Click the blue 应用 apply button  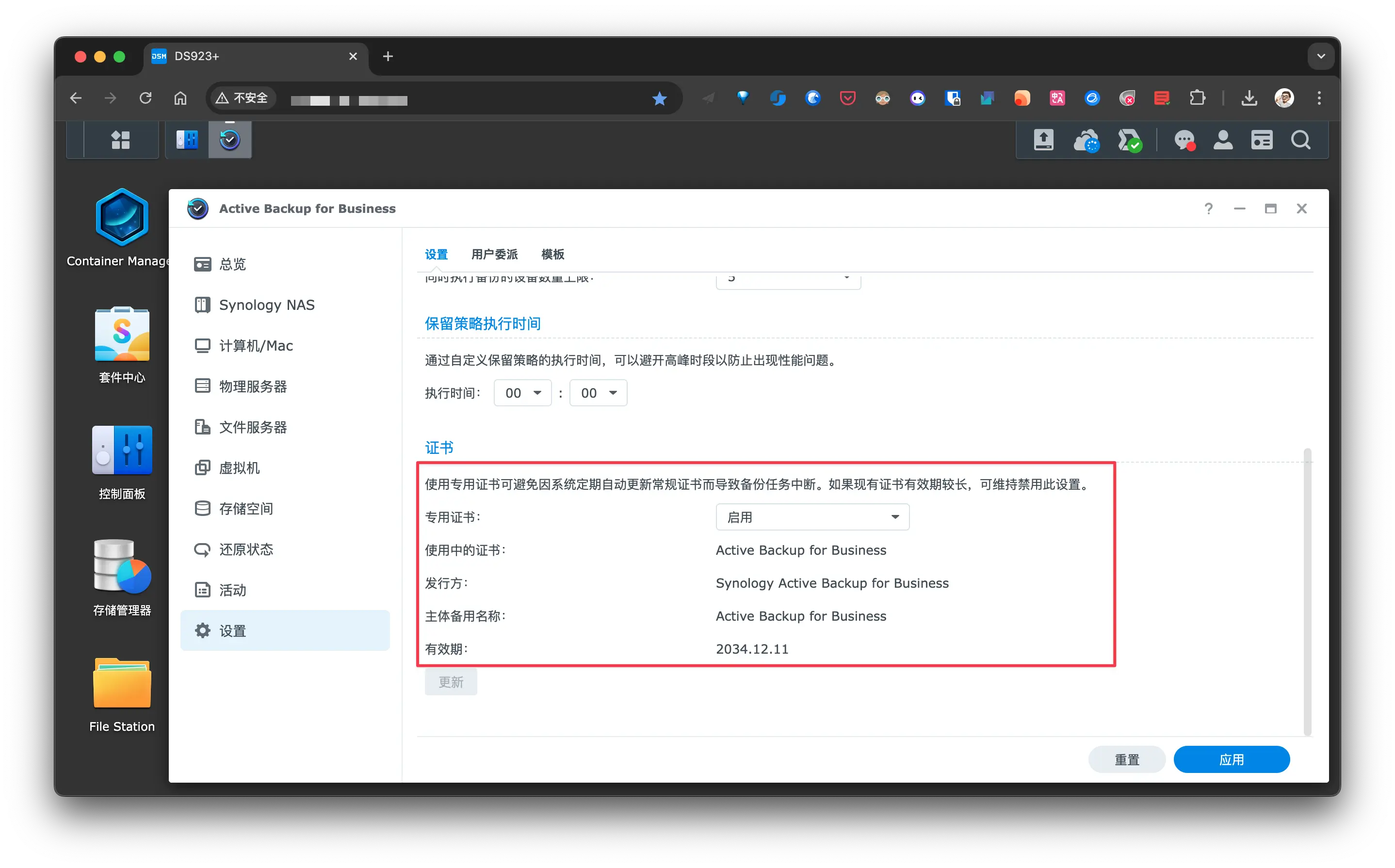tap(1232, 759)
